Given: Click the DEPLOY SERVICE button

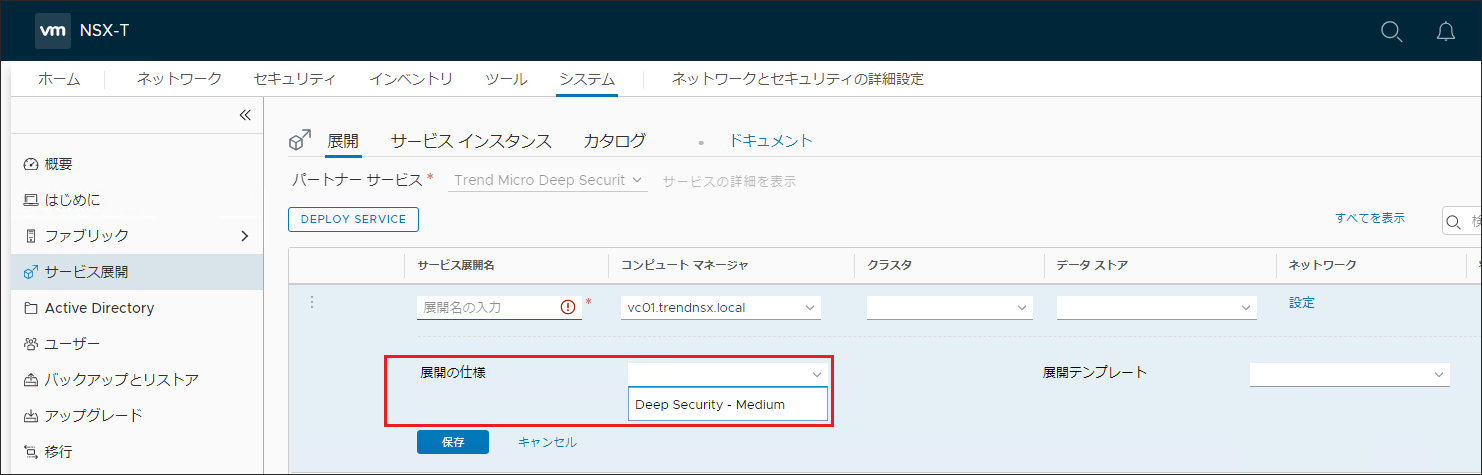Looking at the screenshot, I should (353, 219).
